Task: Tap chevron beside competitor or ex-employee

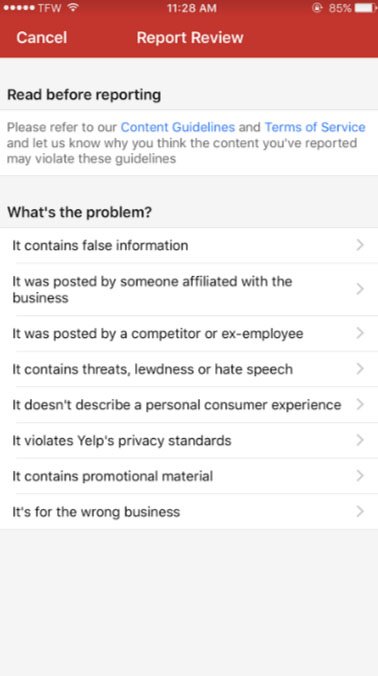Action: pyautogui.click(x=360, y=333)
